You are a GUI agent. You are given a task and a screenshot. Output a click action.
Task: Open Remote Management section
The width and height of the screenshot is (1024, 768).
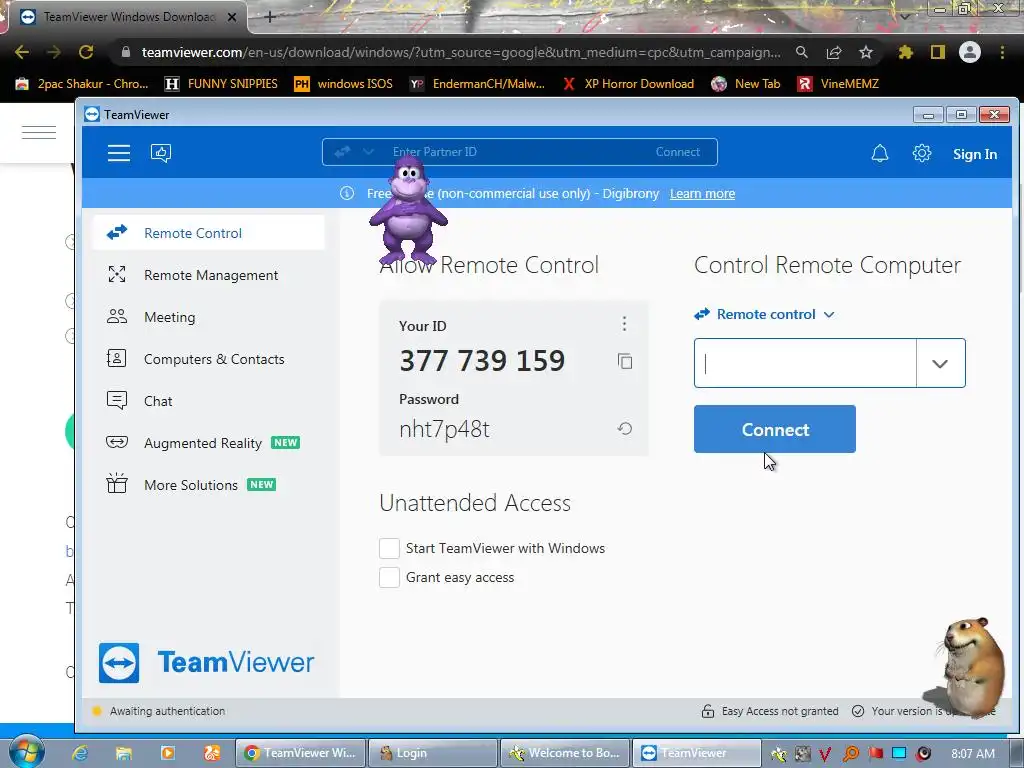[209, 275]
